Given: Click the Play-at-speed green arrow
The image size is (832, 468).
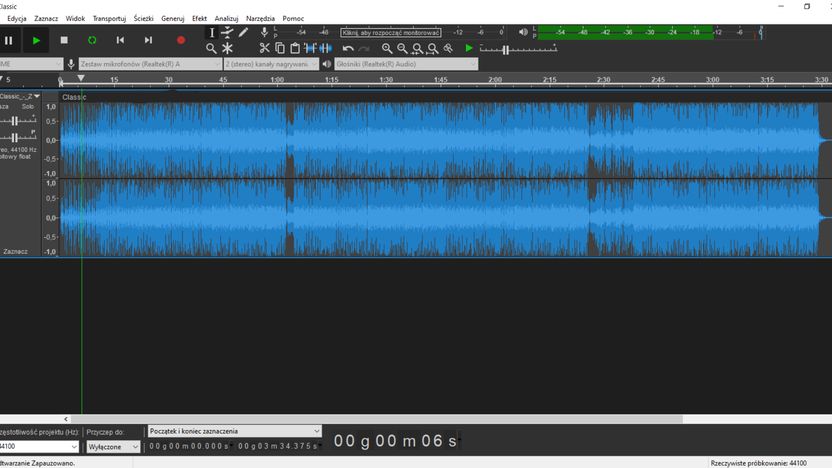Looking at the screenshot, I should (469, 49).
